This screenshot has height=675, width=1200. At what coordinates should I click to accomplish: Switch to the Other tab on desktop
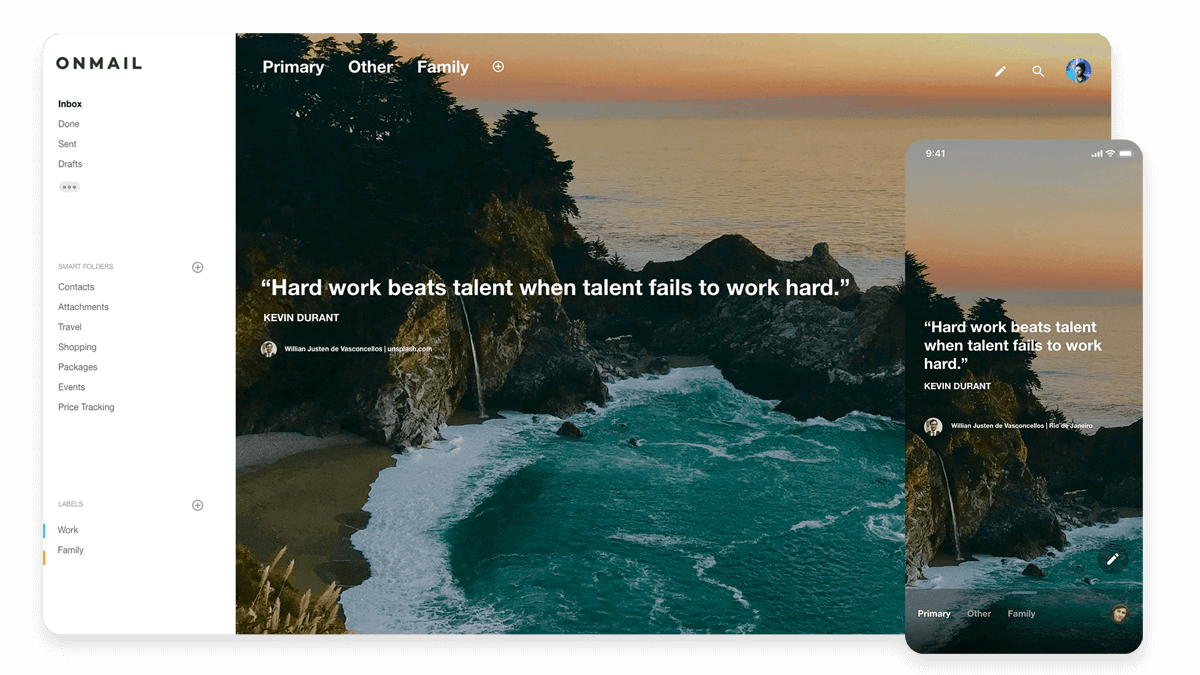click(x=370, y=67)
